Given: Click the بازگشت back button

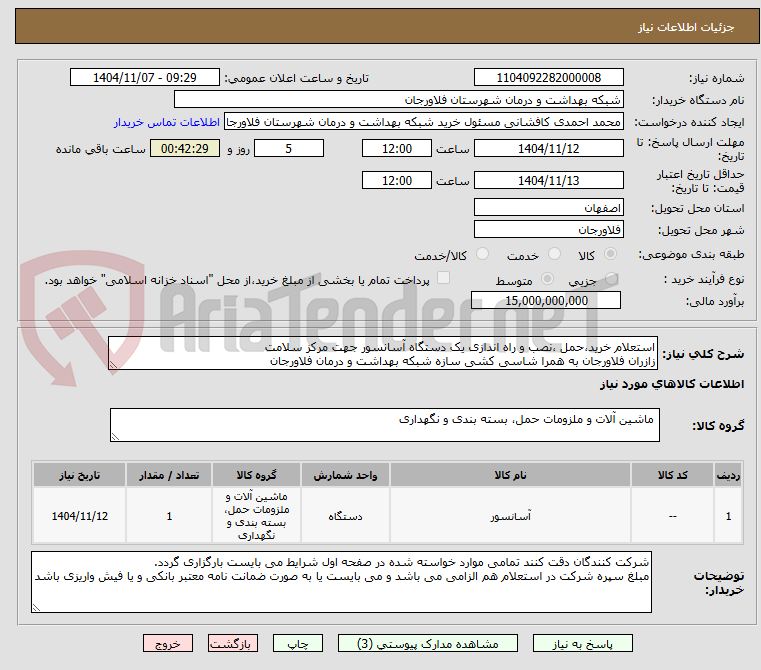Looking at the screenshot, I should 233,643.
